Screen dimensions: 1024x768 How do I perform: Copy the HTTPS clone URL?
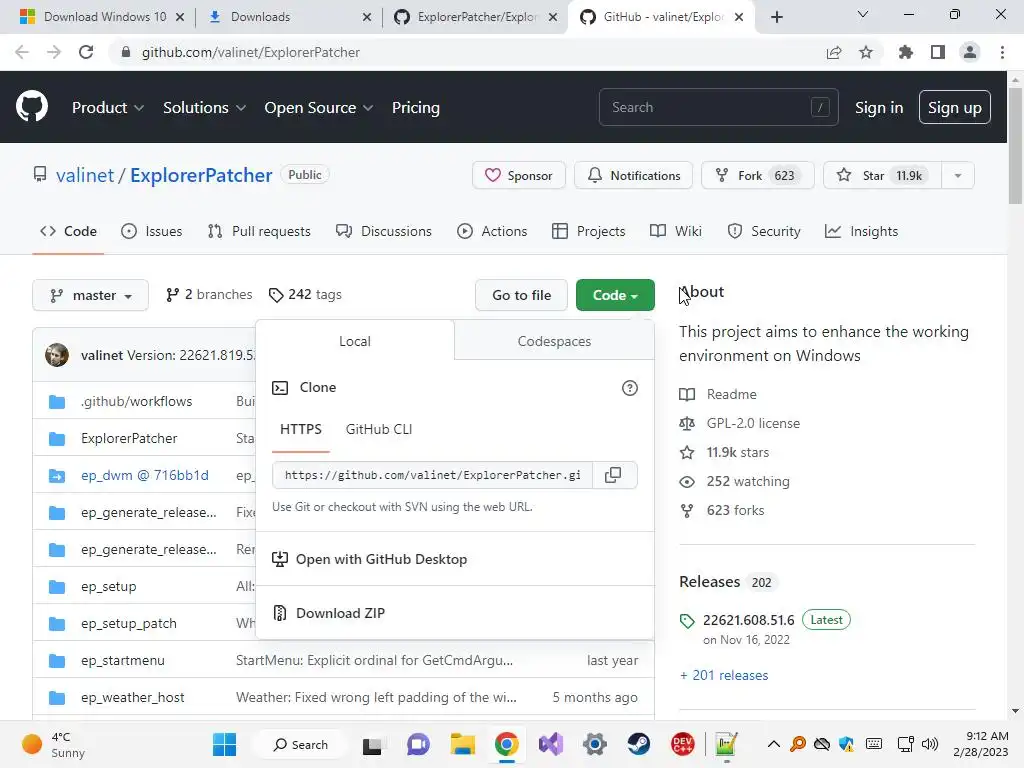(613, 475)
